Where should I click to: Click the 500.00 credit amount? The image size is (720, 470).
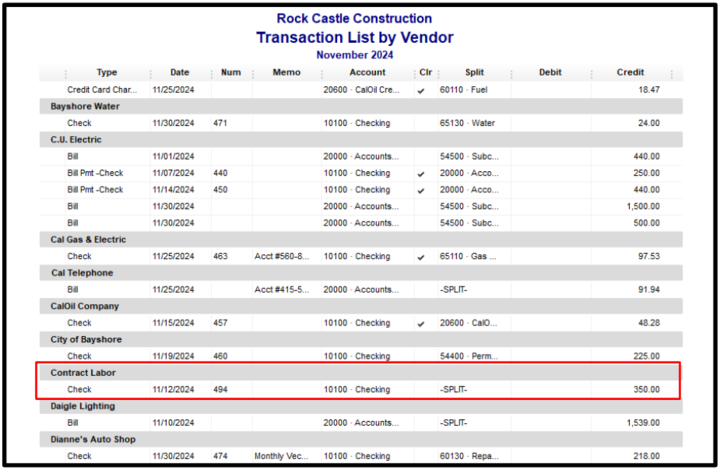647,223
